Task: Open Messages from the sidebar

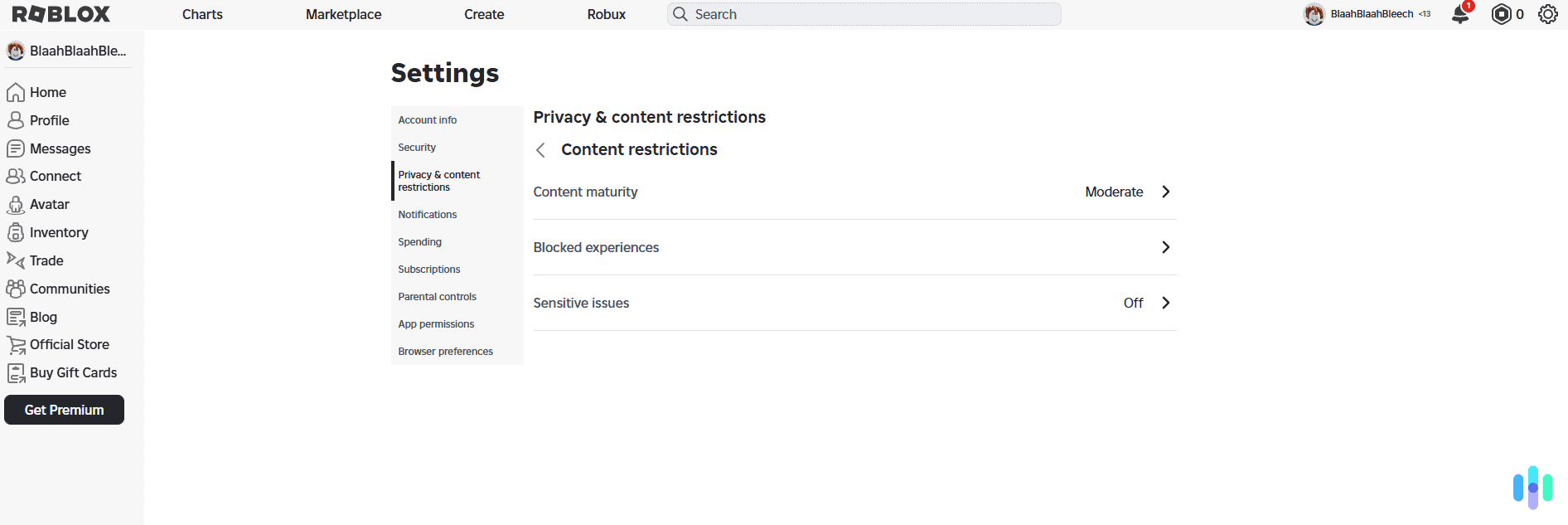Action: point(16,148)
